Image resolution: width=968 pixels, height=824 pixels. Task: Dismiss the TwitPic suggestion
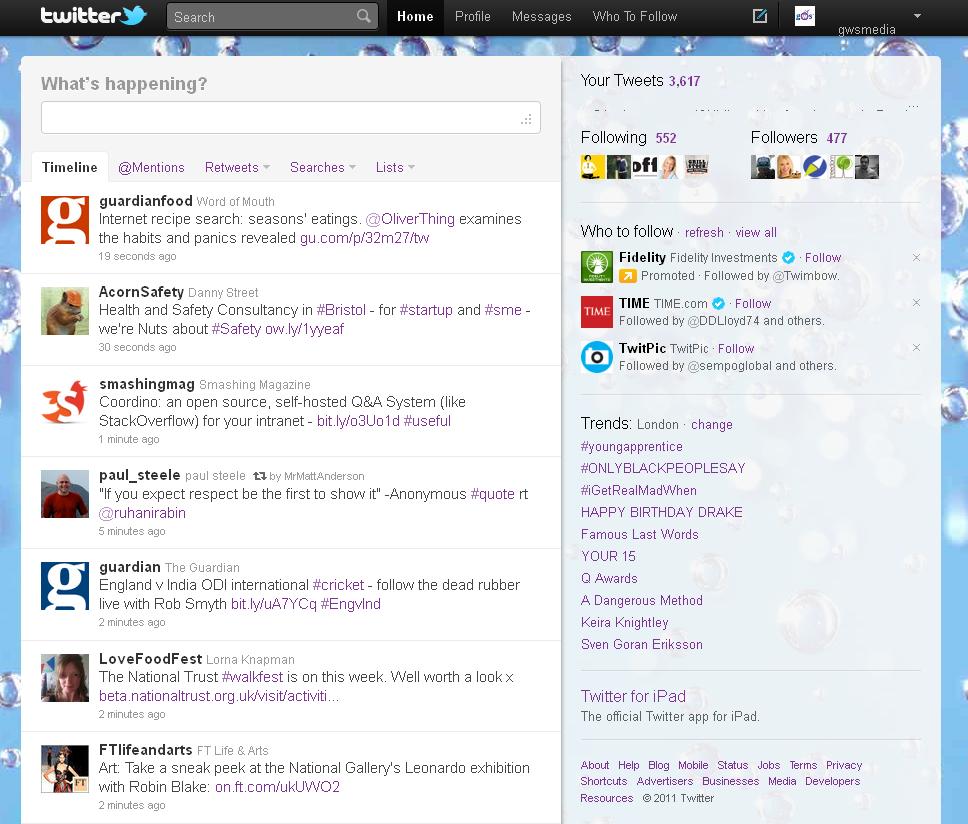click(x=916, y=347)
